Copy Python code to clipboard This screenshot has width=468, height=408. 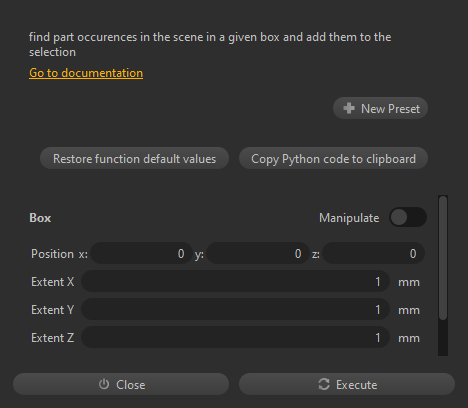point(333,158)
